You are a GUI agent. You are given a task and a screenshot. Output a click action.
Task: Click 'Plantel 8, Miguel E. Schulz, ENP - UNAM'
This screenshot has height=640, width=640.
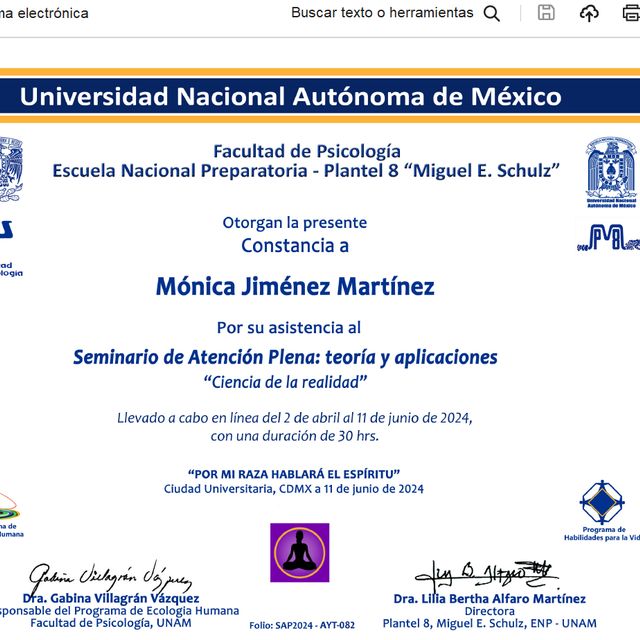[x=489, y=623]
